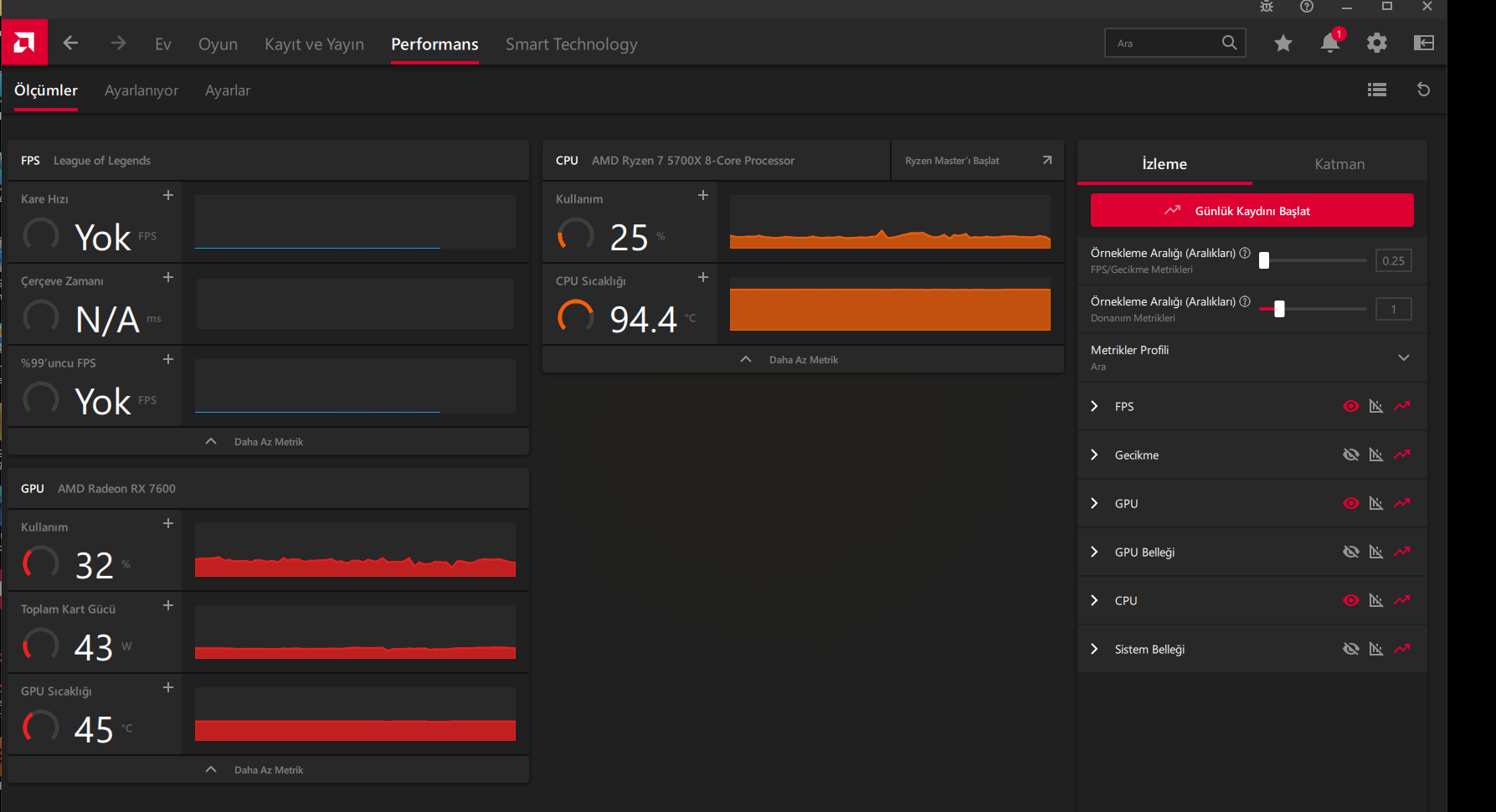The image size is (1496, 812).
Task: Toggle GPU Belleği visibility eye
Action: 1351,552
